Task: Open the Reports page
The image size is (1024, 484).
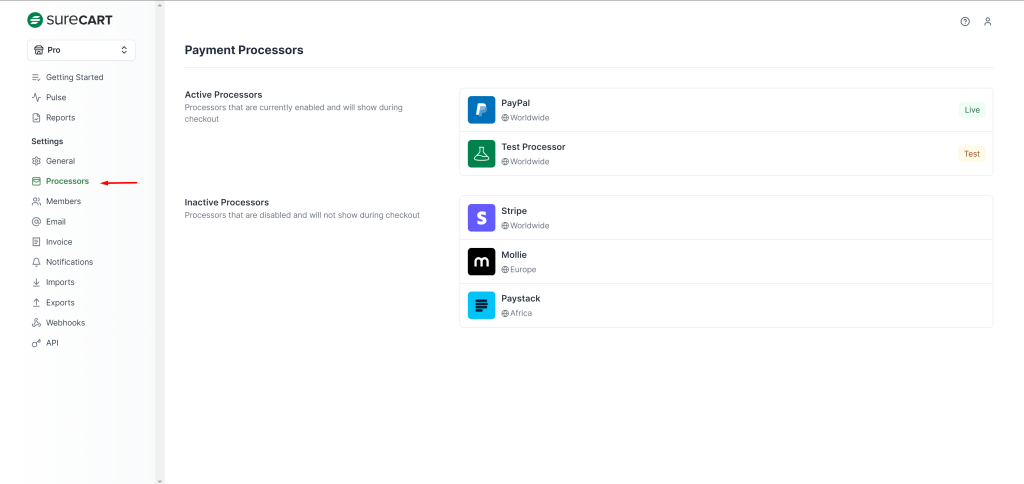Action: (x=60, y=117)
